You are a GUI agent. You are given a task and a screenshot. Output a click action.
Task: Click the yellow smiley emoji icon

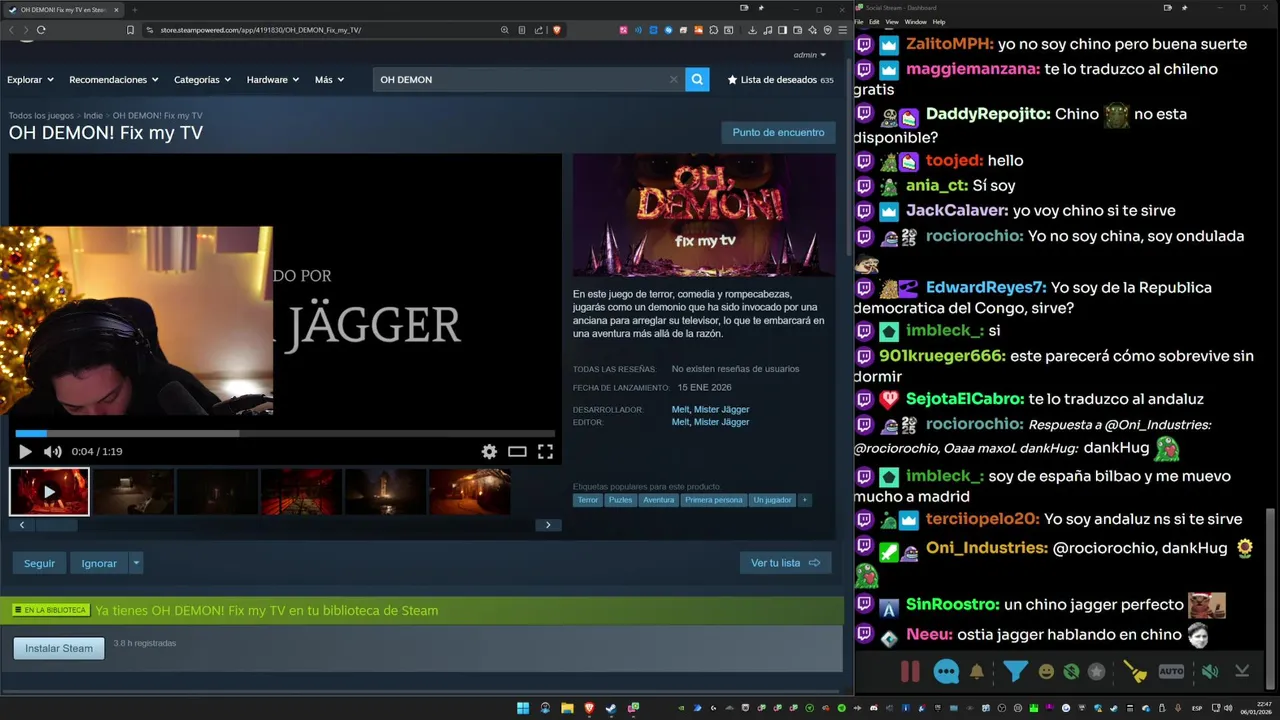point(1046,672)
